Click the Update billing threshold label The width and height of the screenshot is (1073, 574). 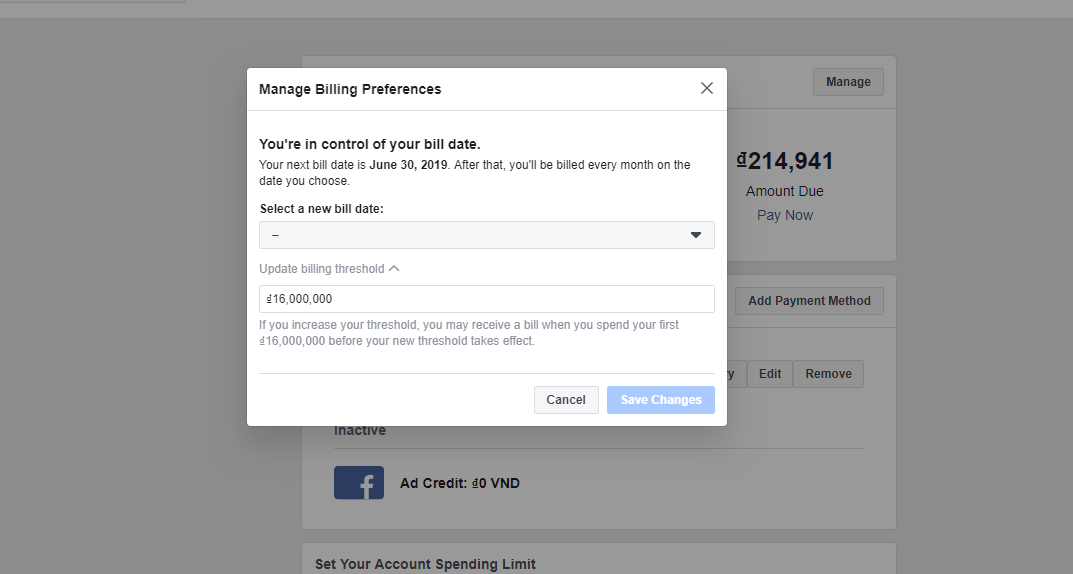pyautogui.click(x=321, y=268)
